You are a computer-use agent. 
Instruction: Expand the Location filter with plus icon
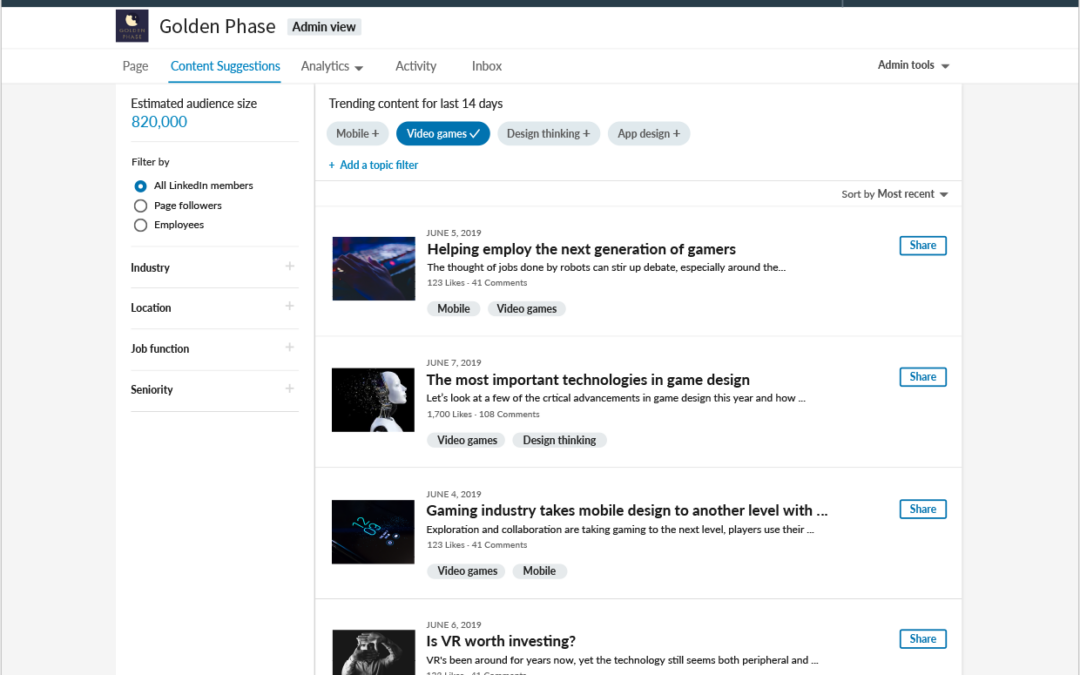[x=289, y=307]
